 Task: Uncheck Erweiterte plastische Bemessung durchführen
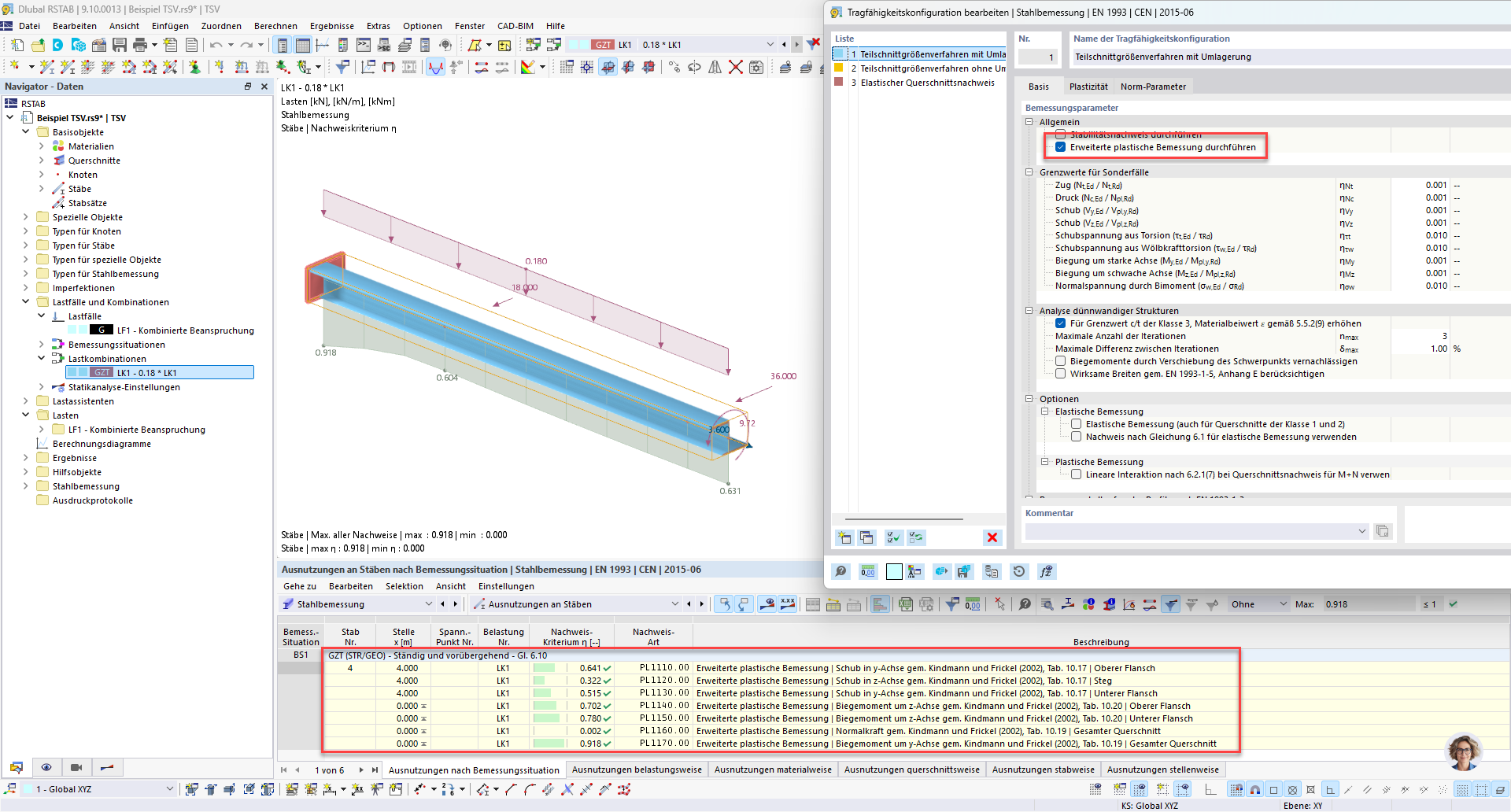[x=1060, y=147]
